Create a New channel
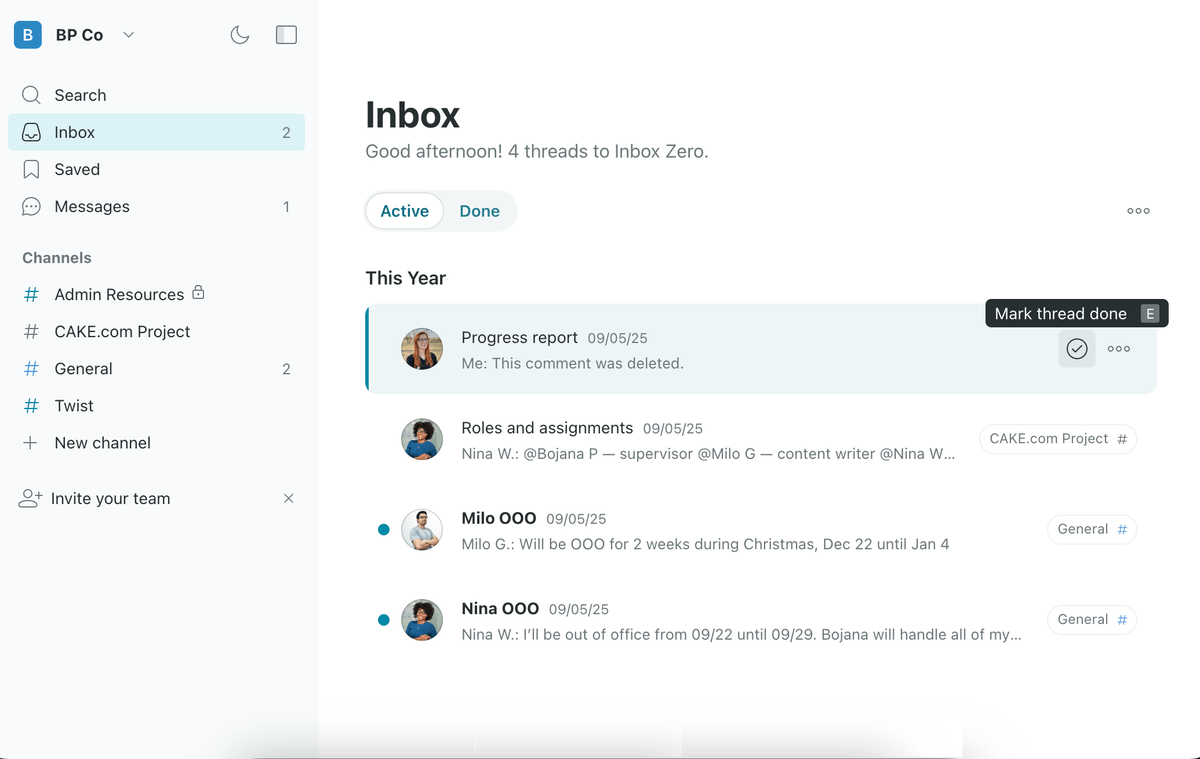Image resolution: width=1200 pixels, height=759 pixels. click(x=102, y=443)
